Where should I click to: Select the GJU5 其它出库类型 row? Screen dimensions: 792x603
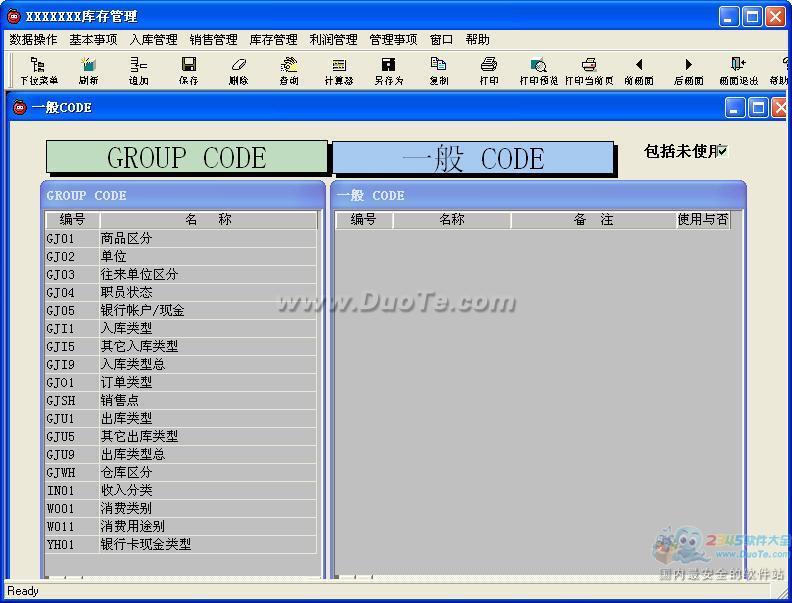pos(181,437)
